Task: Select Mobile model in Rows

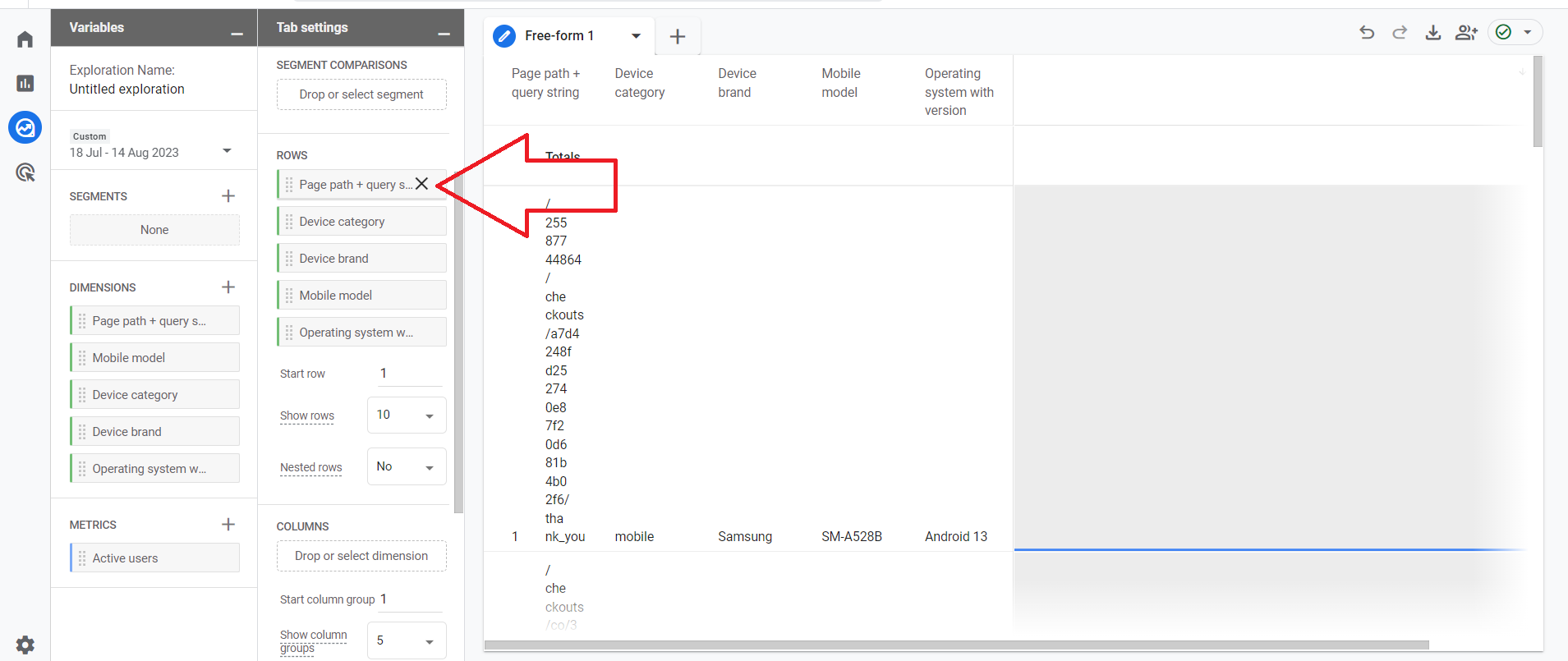Action: [361, 296]
